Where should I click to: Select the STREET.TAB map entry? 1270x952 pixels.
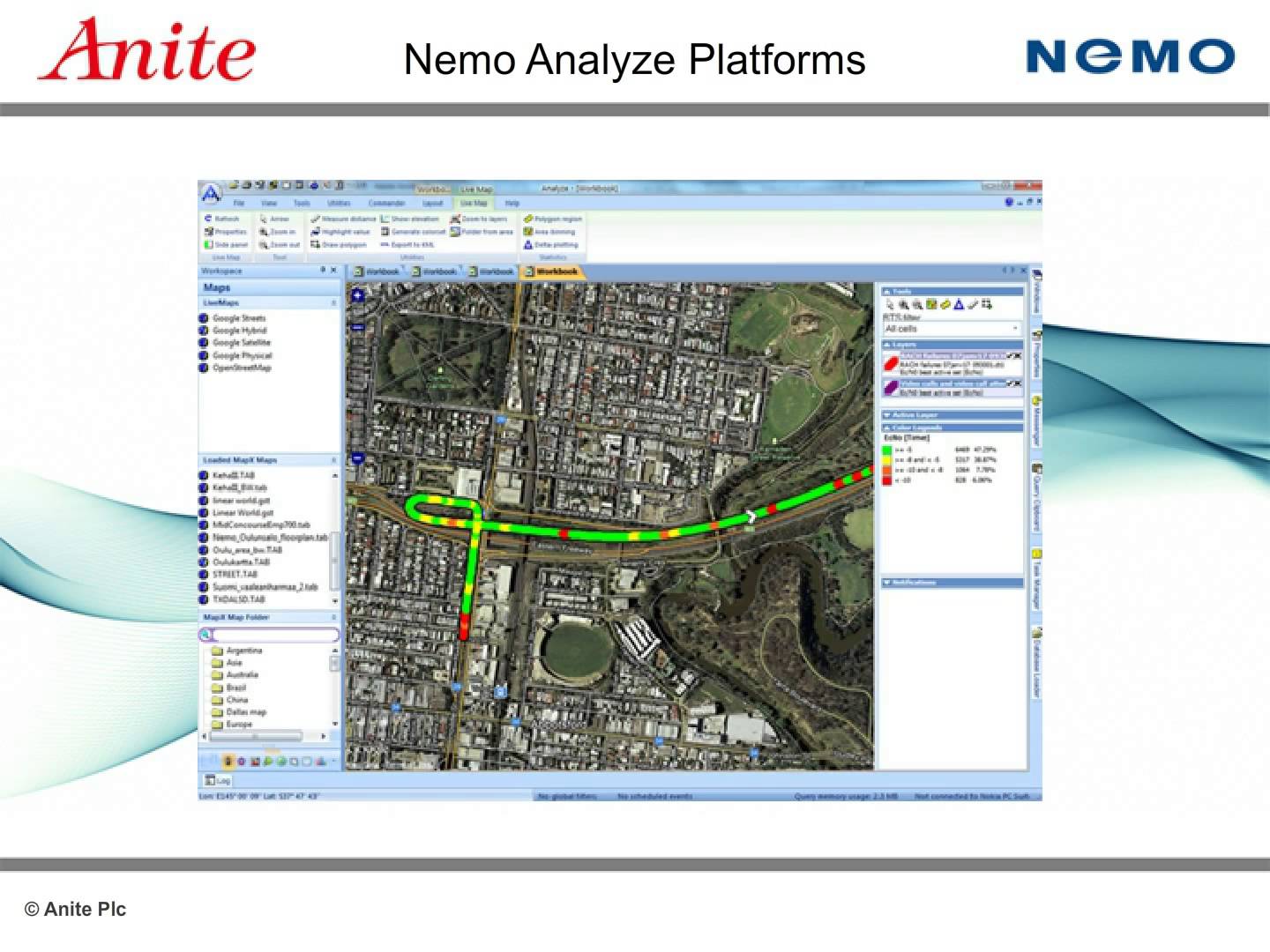[x=229, y=574]
